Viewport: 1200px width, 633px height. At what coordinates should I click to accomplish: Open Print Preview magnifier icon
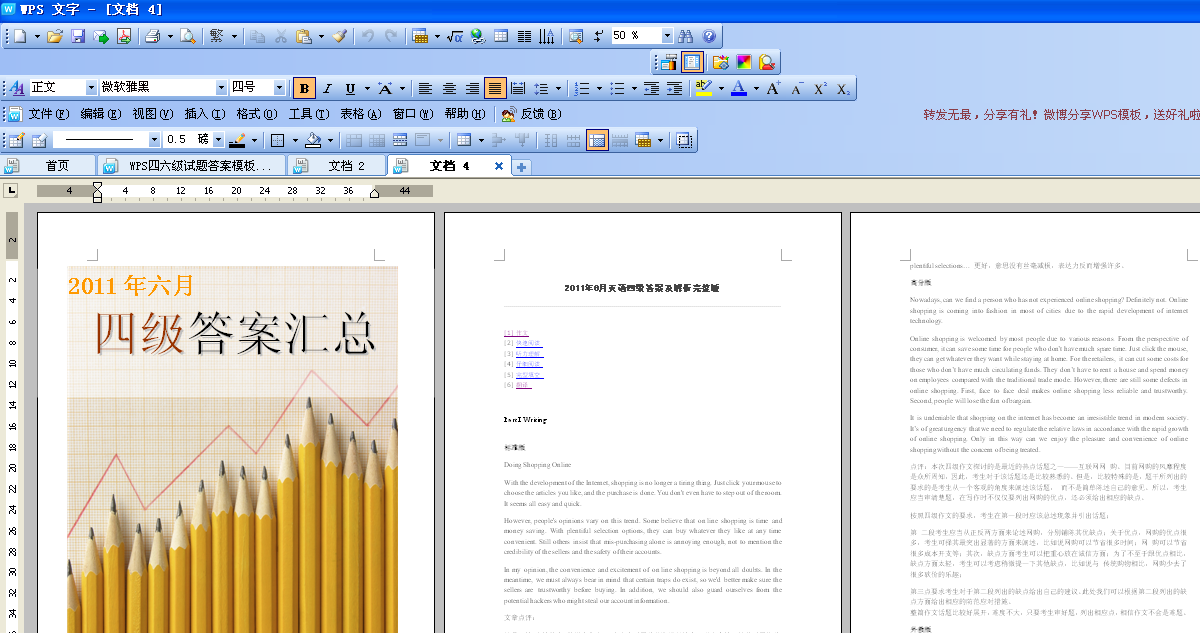186,36
